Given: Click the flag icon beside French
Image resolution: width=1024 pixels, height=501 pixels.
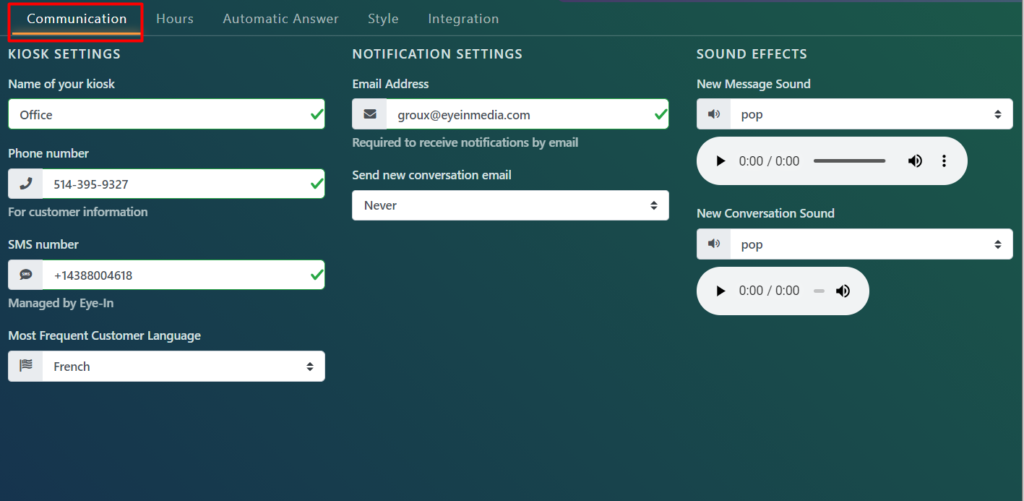Looking at the screenshot, I should click(26, 366).
